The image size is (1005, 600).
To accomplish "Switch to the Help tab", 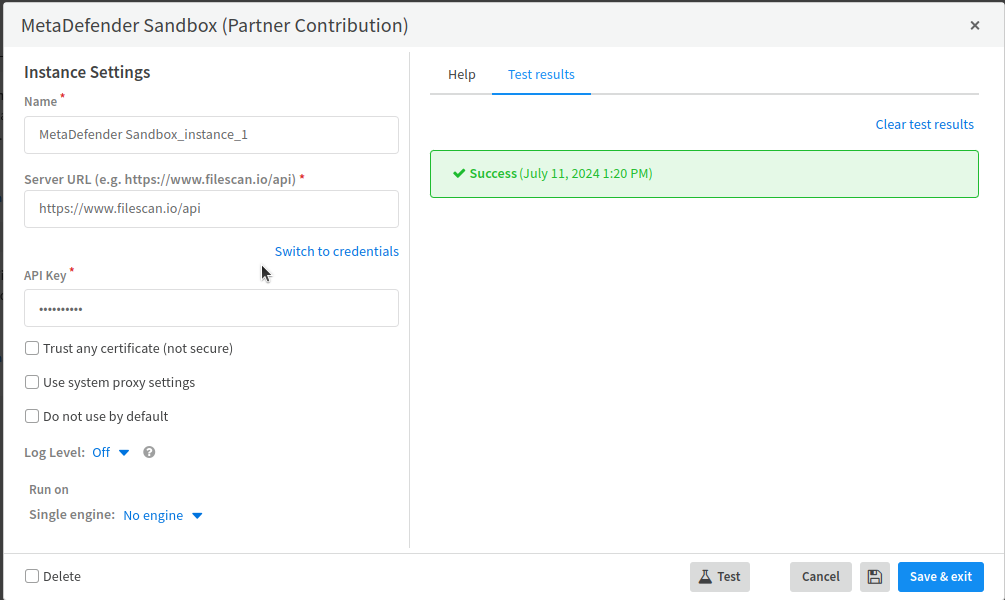I will pyautogui.click(x=461, y=74).
